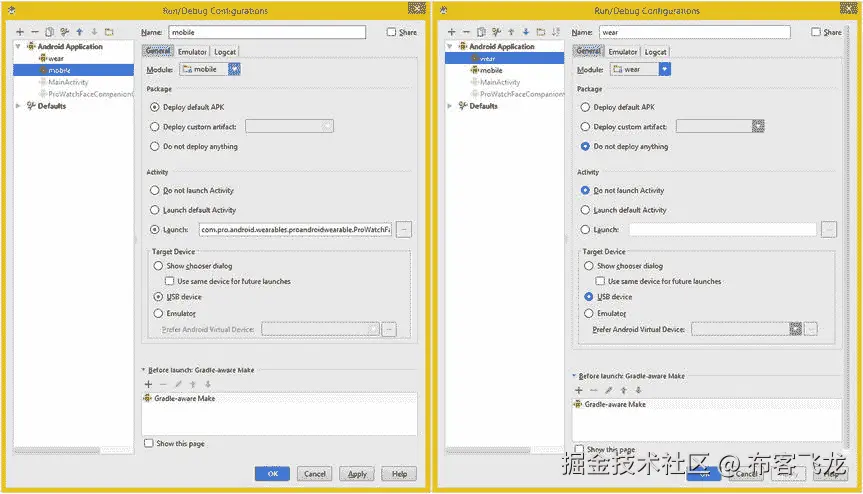The width and height of the screenshot is (863, 494).
Task: Move down blue arrow in right wear dialog
Action: click(526, 32)
